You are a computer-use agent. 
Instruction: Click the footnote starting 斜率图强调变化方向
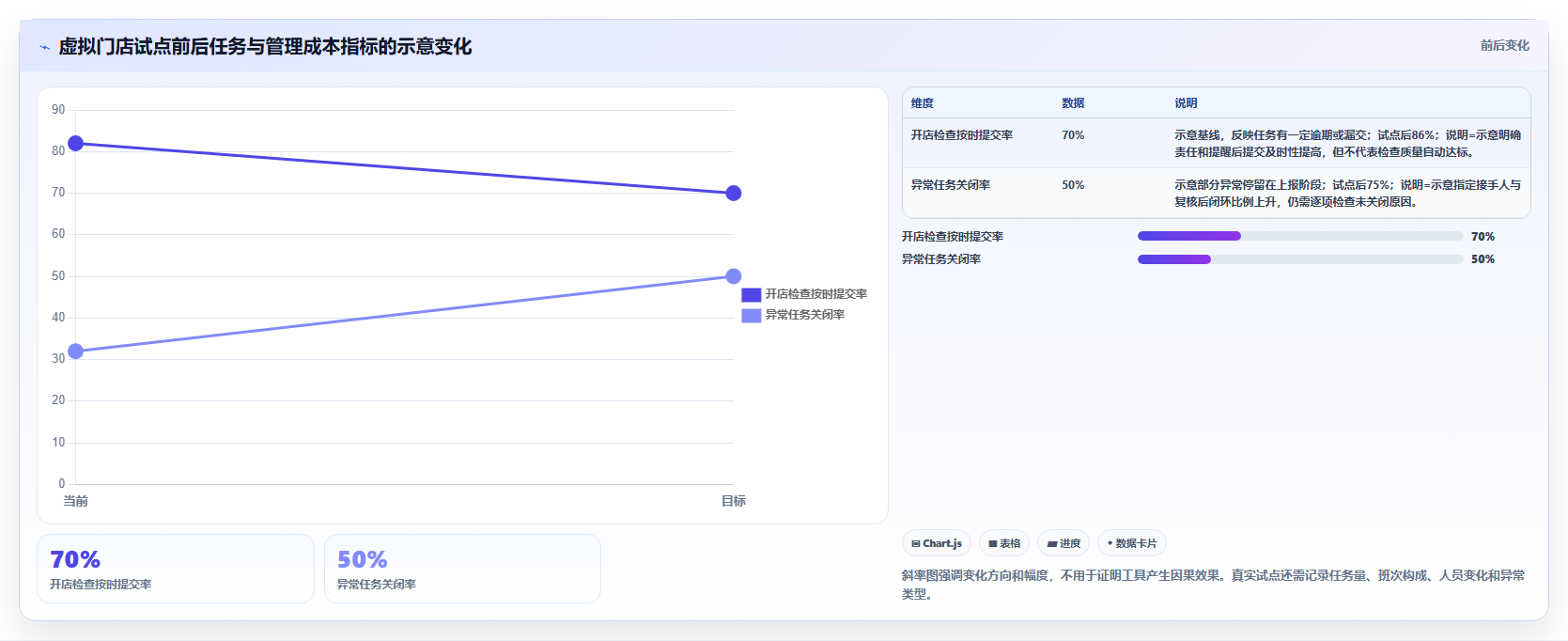[x=1213, y=585]
